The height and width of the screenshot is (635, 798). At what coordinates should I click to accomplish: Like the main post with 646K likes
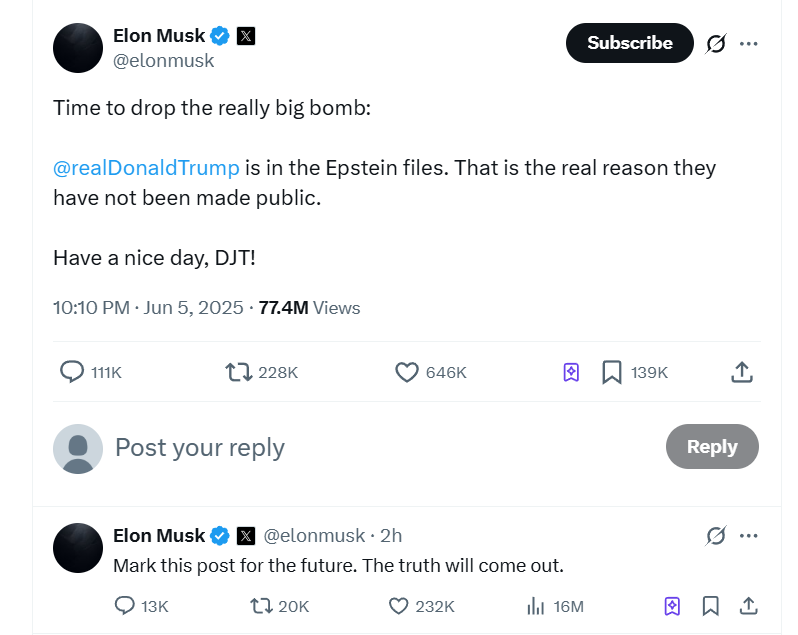(x=407, y=372)
